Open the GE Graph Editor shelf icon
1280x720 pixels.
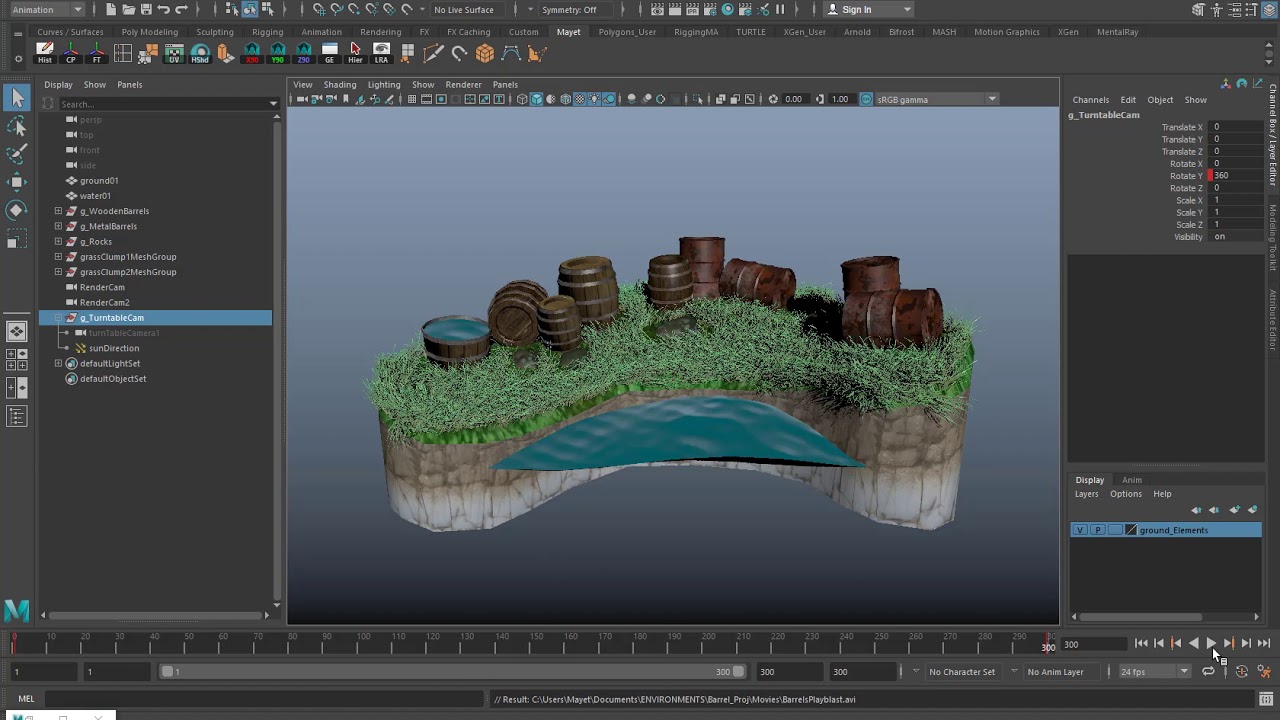[329, 53]
